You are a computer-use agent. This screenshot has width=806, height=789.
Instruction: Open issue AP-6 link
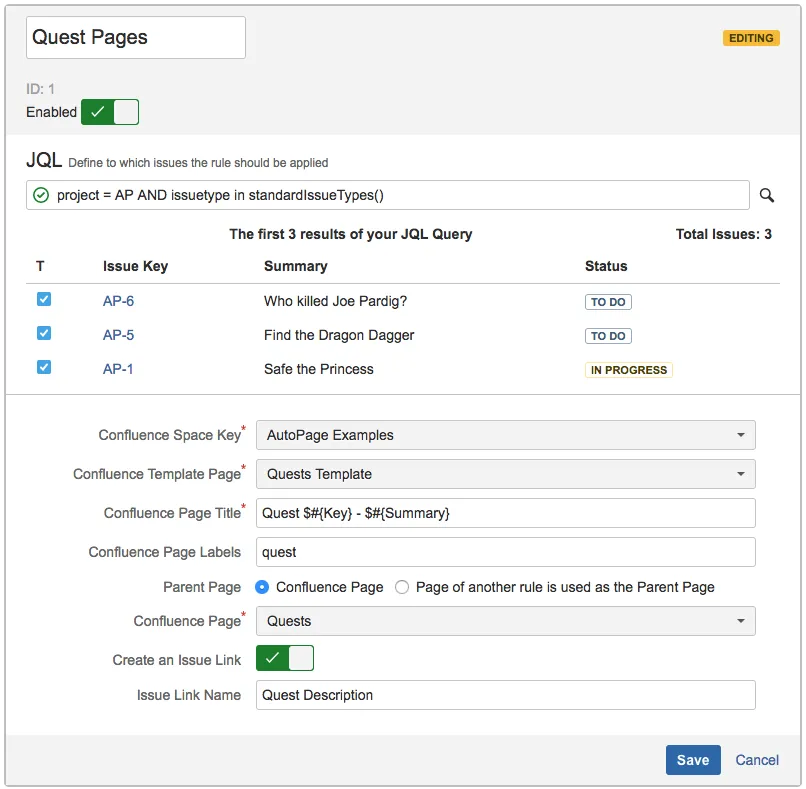click(118, 301)
